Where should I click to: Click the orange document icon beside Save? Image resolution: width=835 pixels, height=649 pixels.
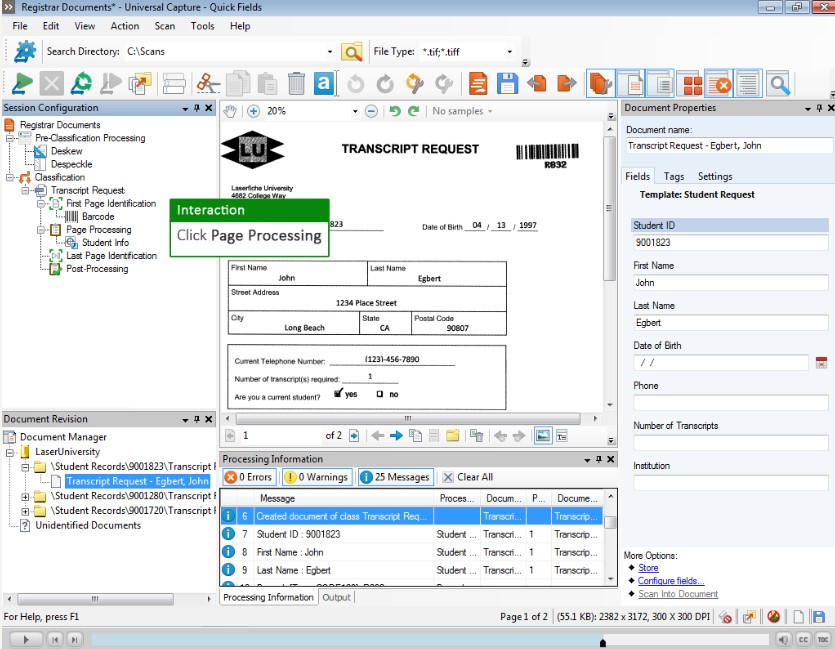pos(478,84)
